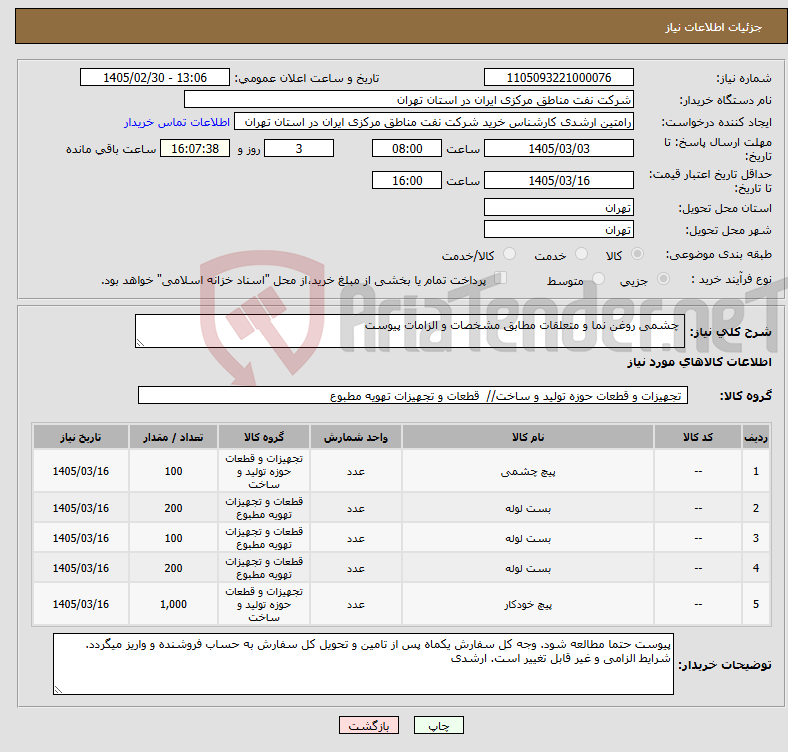Image resolution: width=788 pixels, height=752 pixels.
Task: Click the بازگشت back button
Action: click(x=369, y=725)
